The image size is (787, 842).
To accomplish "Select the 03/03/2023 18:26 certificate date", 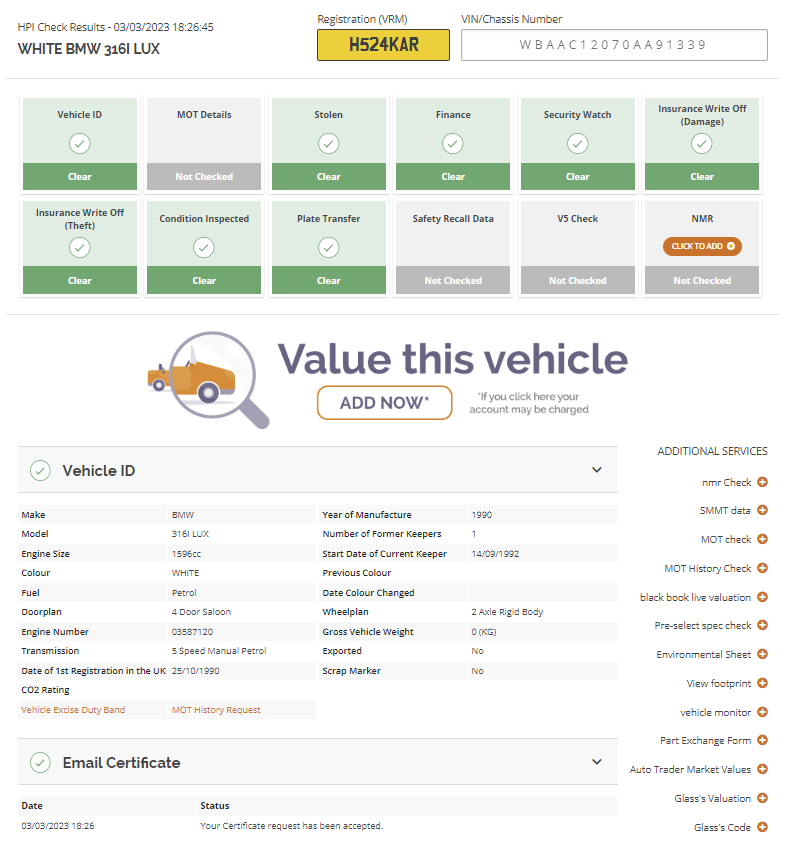I will tap(58, 825).
